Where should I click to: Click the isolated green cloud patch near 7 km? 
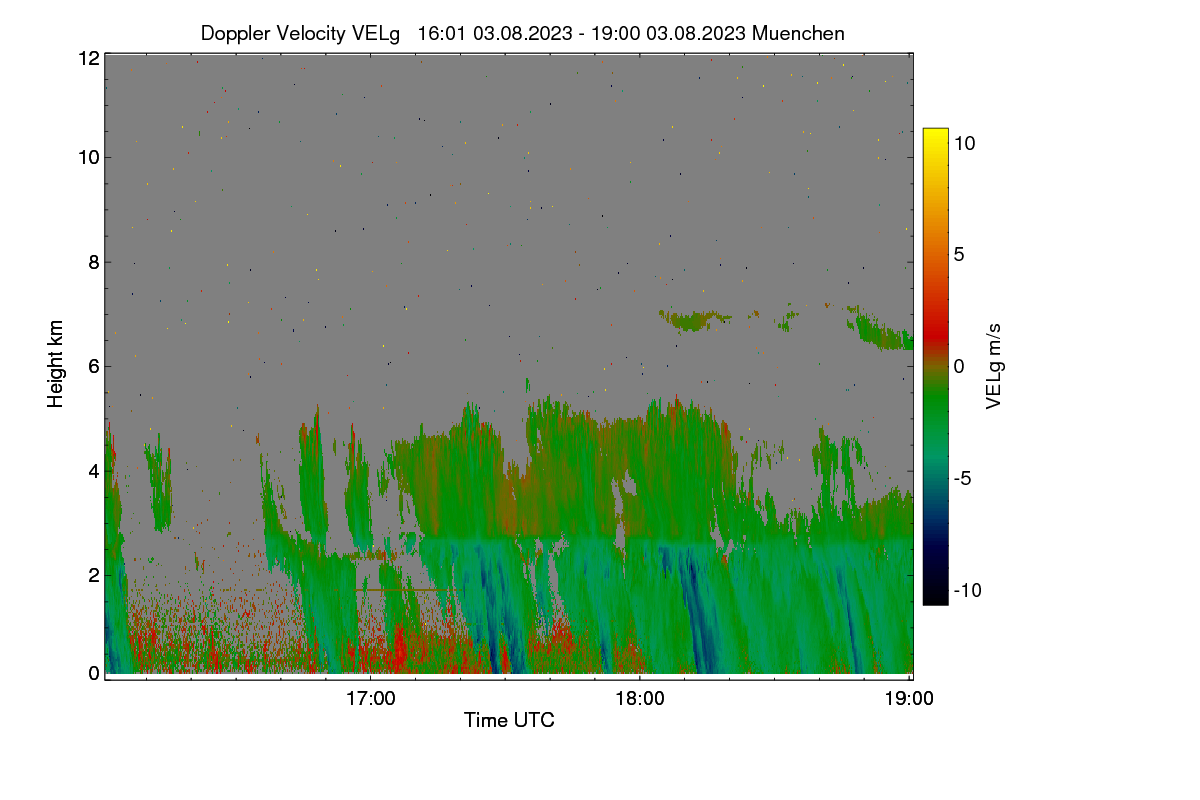click(694, 320)
